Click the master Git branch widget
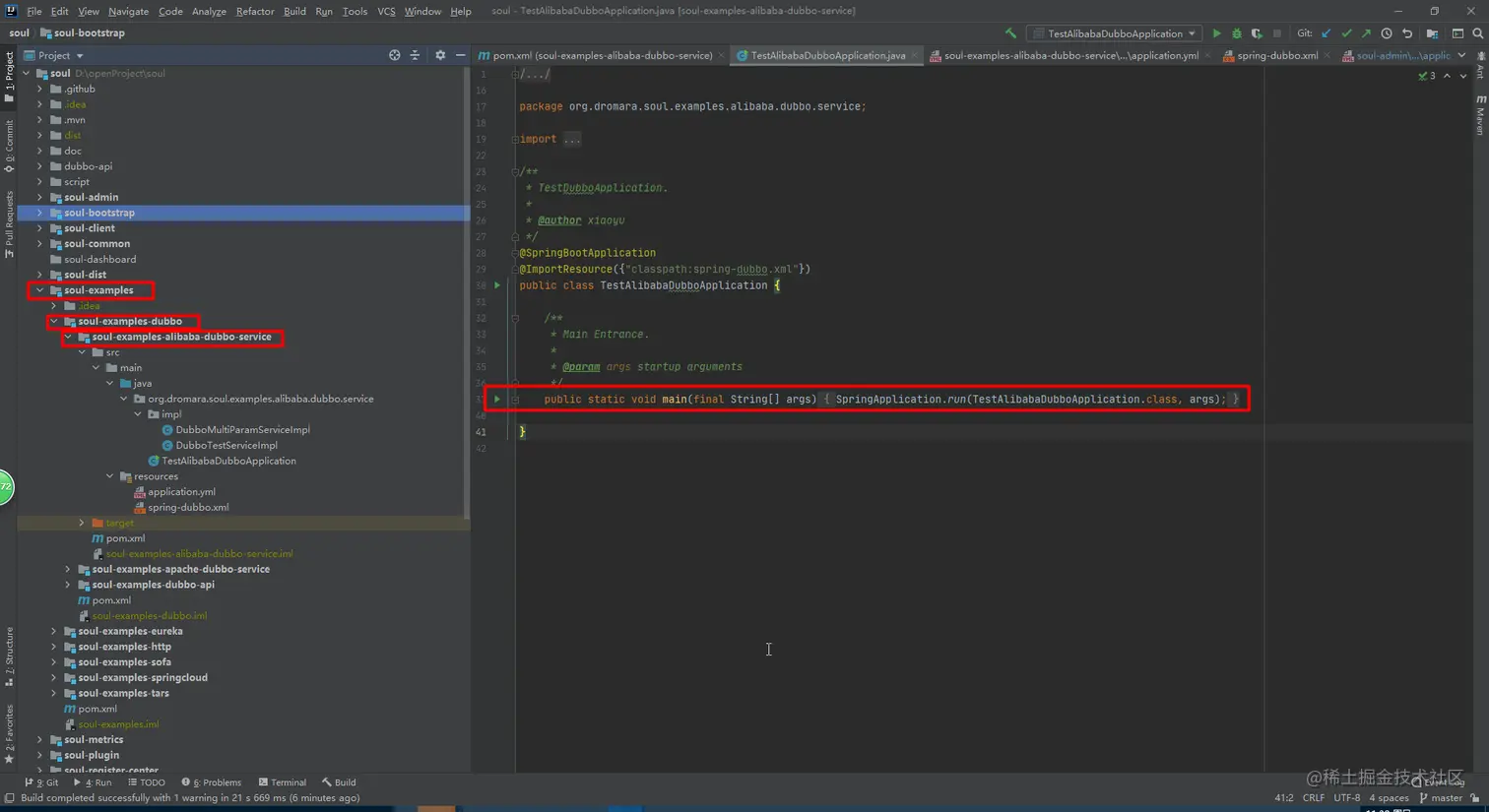The width and height of the screenshot is (1489, 812). point(1440,798)
